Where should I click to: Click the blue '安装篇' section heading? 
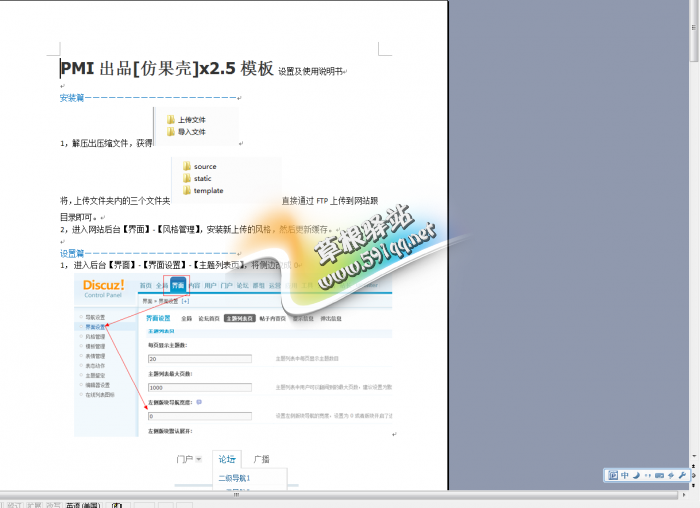point(72,98)
